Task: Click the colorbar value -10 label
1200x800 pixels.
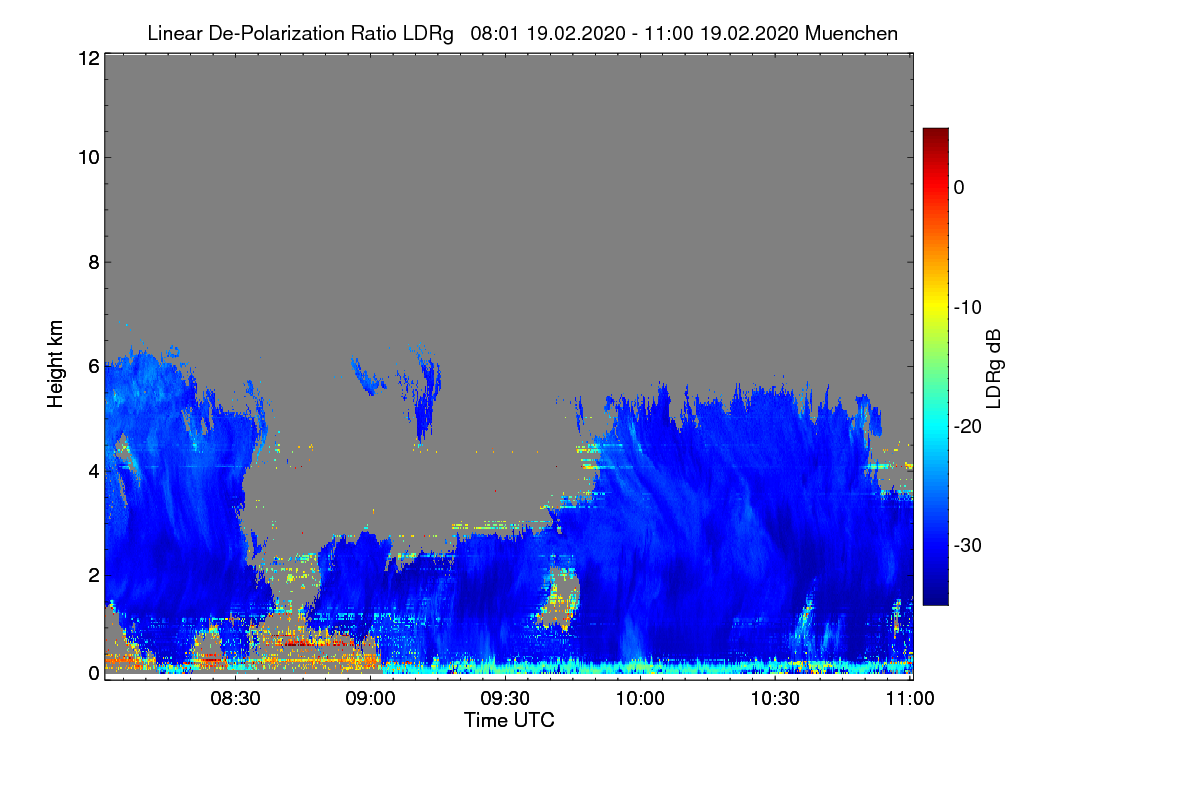Action: point(968,307)
